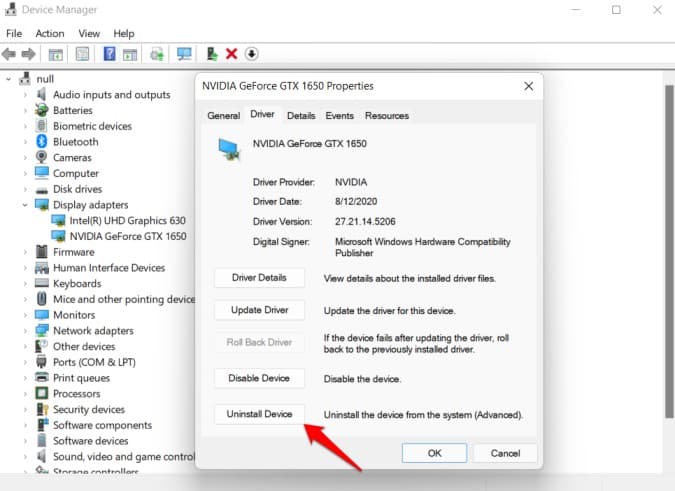The height and width of the screenshot is (491, 675).
Task: Click the Mice and other pointing devices icon
Action: (x=42, y=299)
